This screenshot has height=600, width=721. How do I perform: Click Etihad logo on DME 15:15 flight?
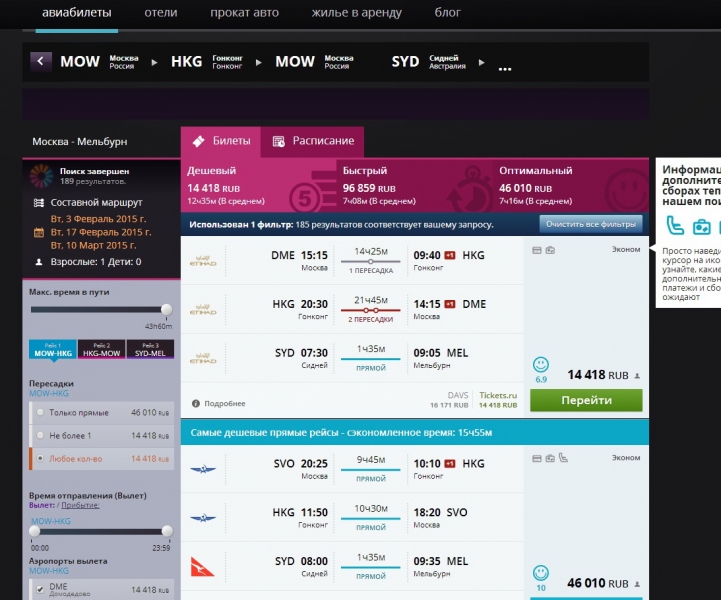(x=203, y=261)
